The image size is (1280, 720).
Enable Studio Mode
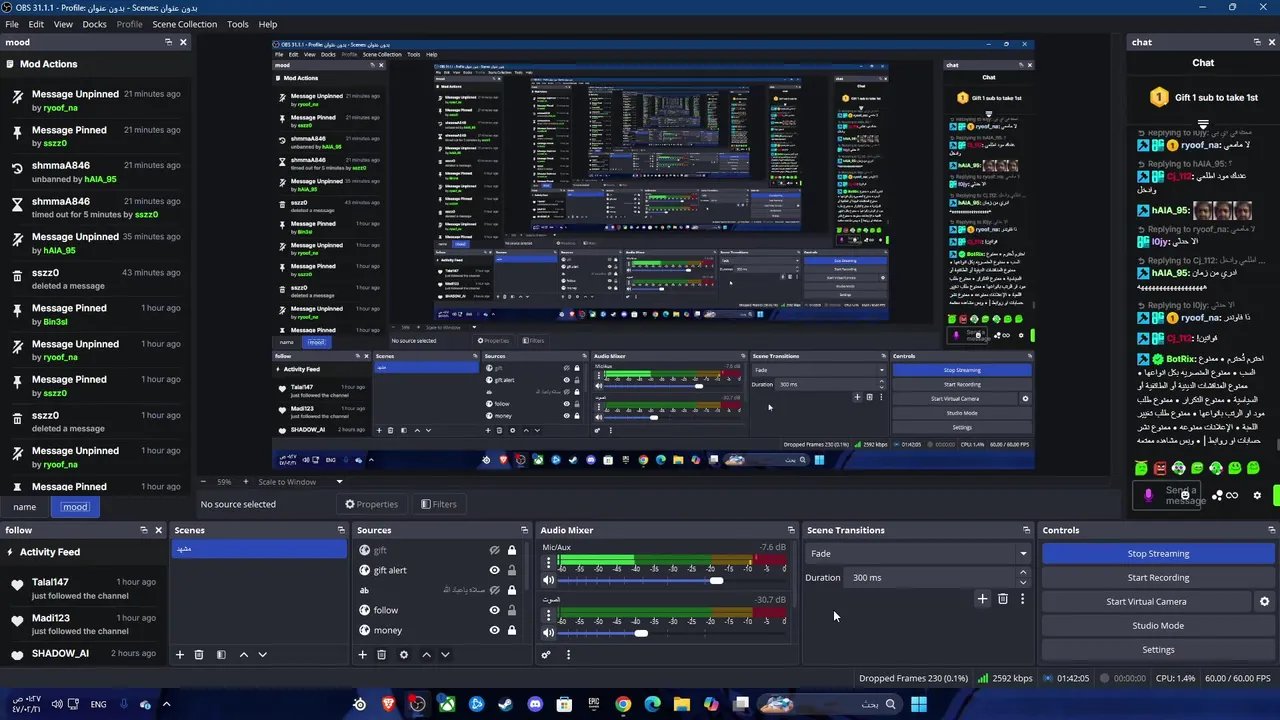tap(1158, 626)
